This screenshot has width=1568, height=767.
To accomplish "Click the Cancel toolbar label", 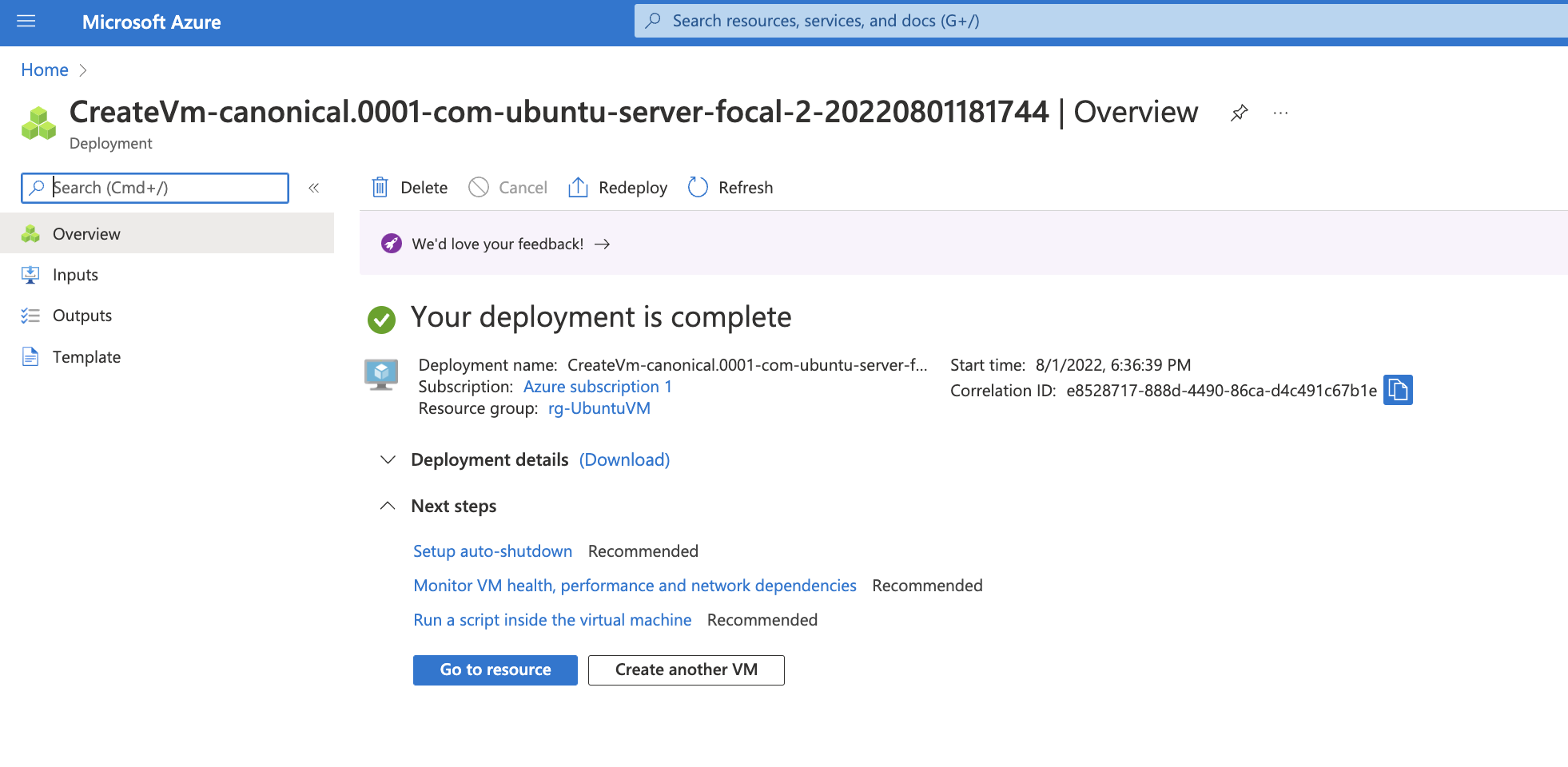I will [523, 188].
